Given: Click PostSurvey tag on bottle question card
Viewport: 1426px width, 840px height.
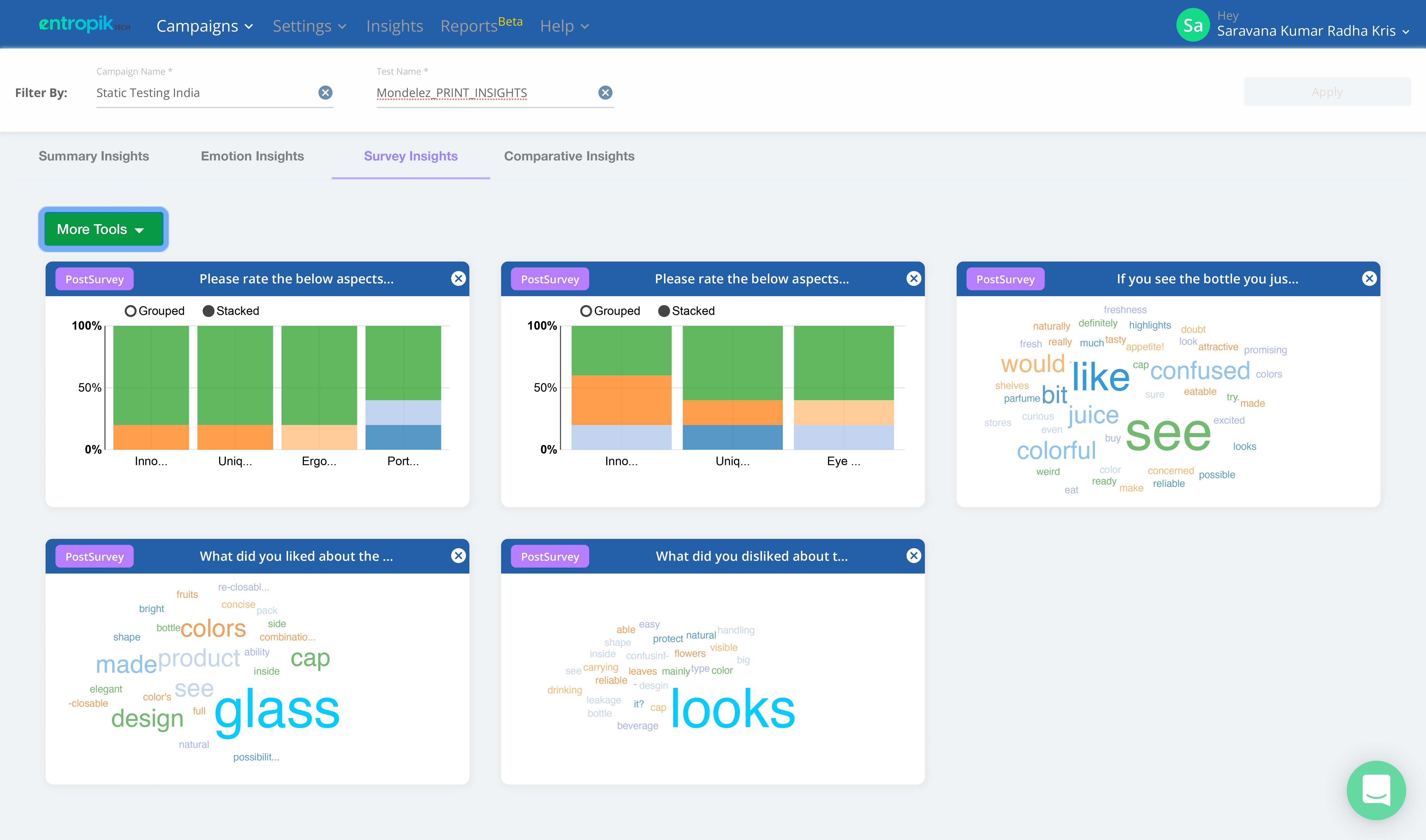Looking at the screenshot, I should point(1006,279).
